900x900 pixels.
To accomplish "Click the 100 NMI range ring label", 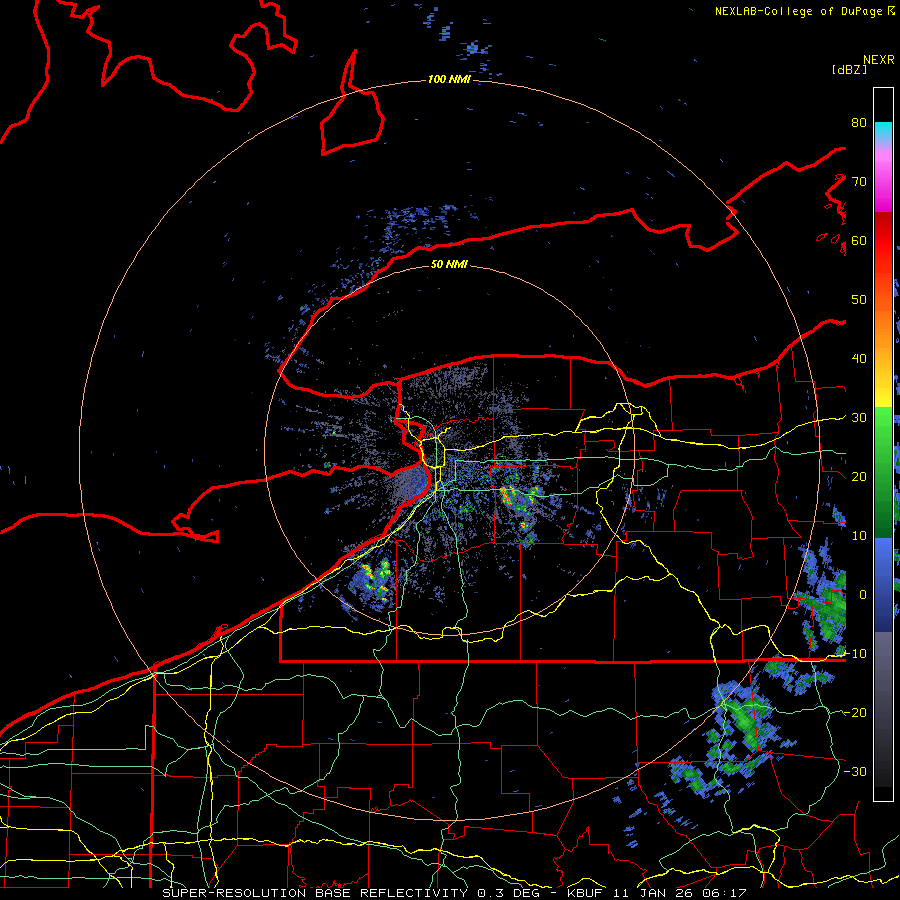I will click(x=449, y=79).
